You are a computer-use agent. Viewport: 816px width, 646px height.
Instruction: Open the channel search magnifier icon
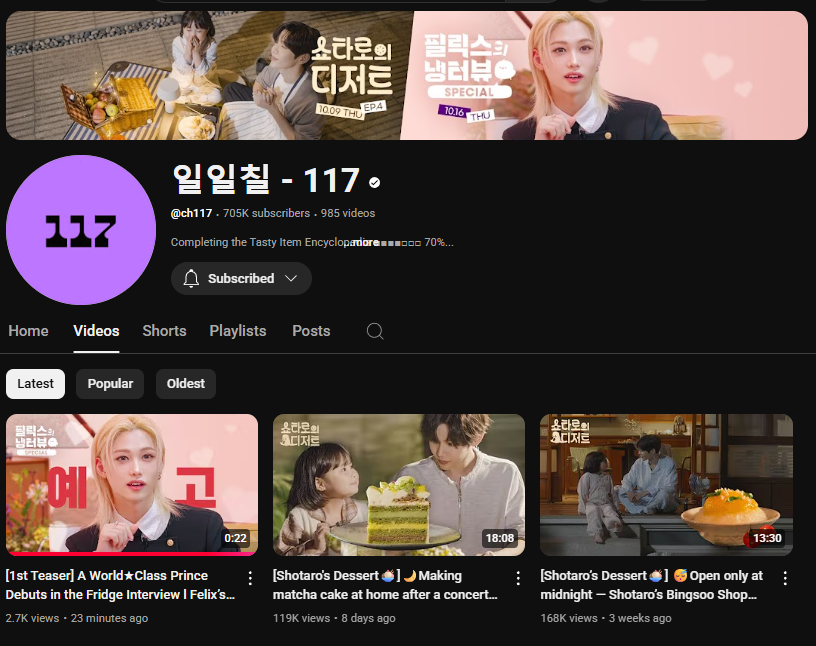pyautogui.click(x=375, y=331)
